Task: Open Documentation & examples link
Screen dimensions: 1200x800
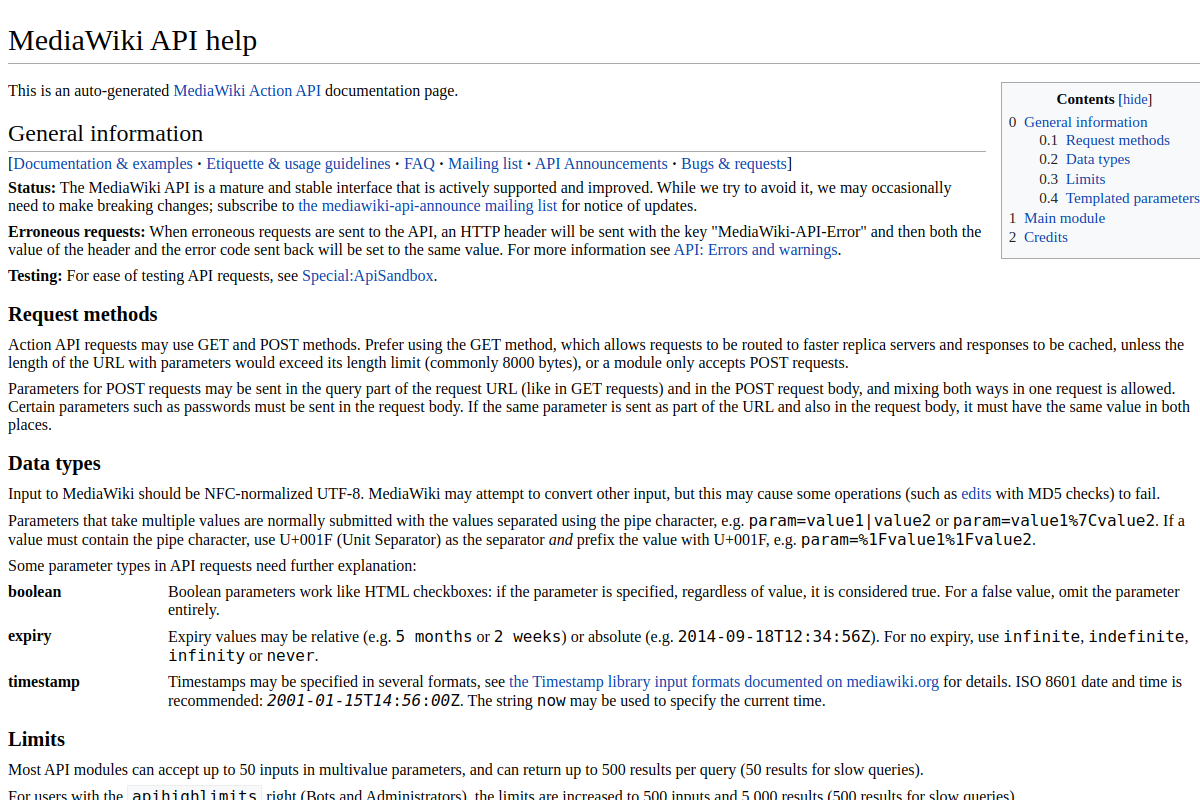Action: click(x=103, y=163)
